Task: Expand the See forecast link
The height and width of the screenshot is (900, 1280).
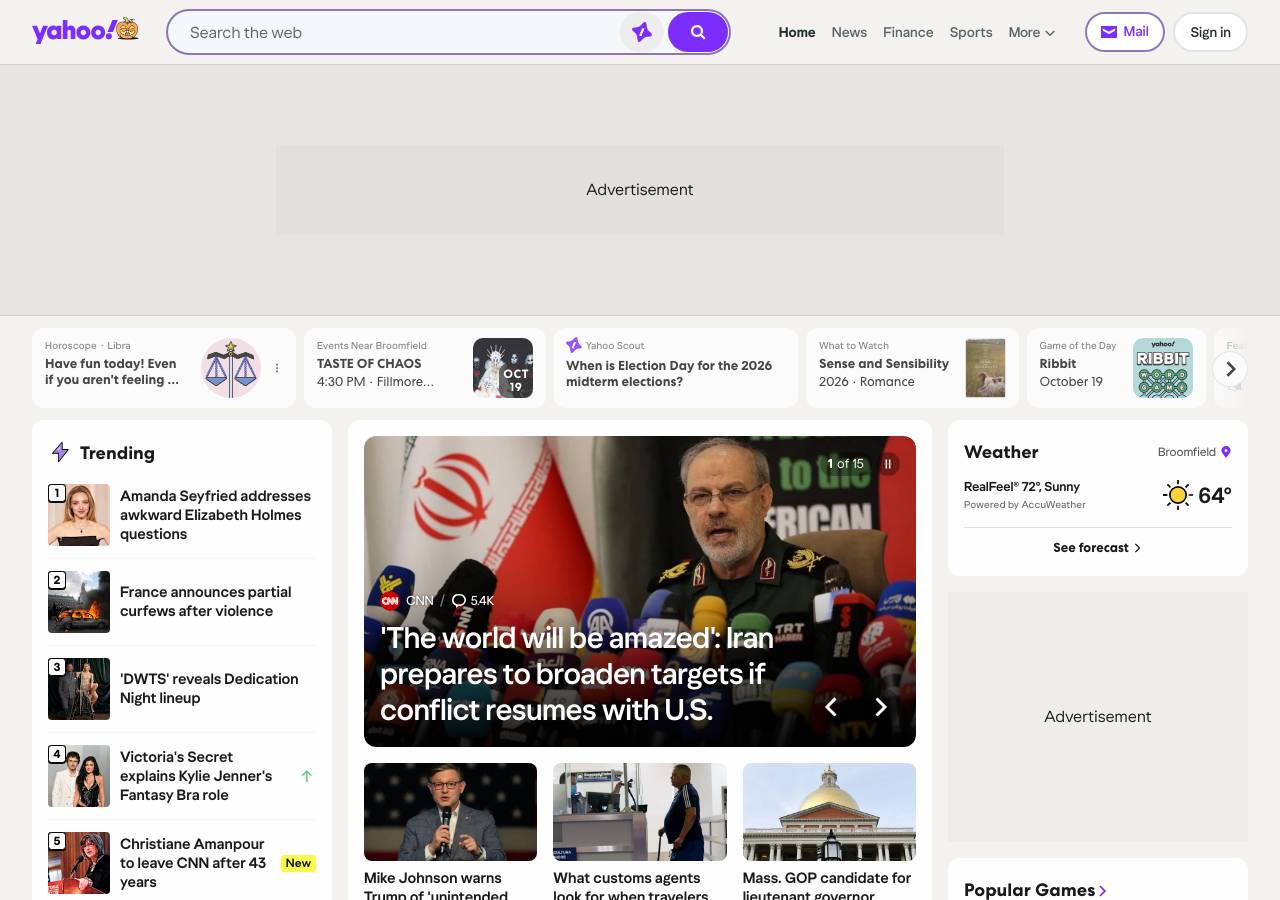Action: point(1097,547)
